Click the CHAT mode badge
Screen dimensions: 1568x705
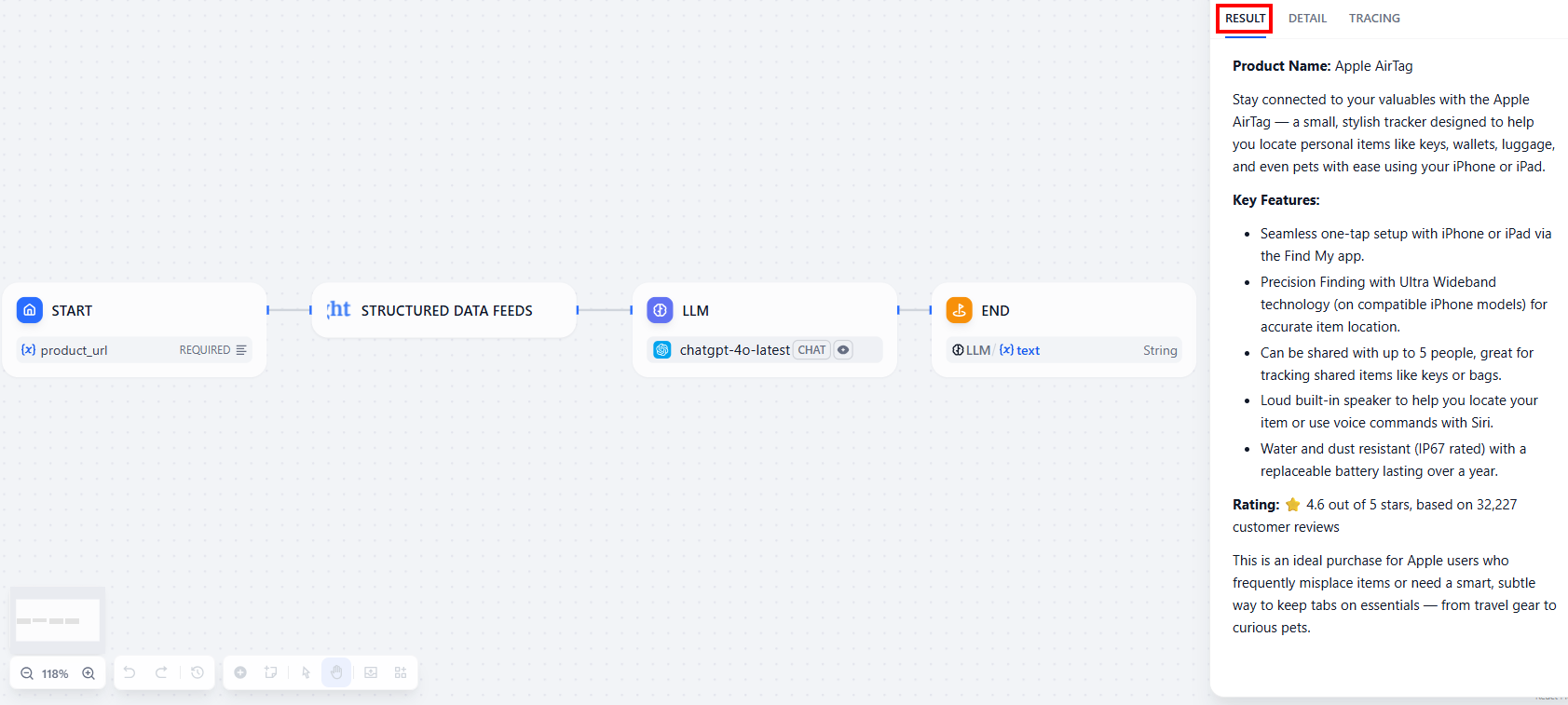pos(811,350)
